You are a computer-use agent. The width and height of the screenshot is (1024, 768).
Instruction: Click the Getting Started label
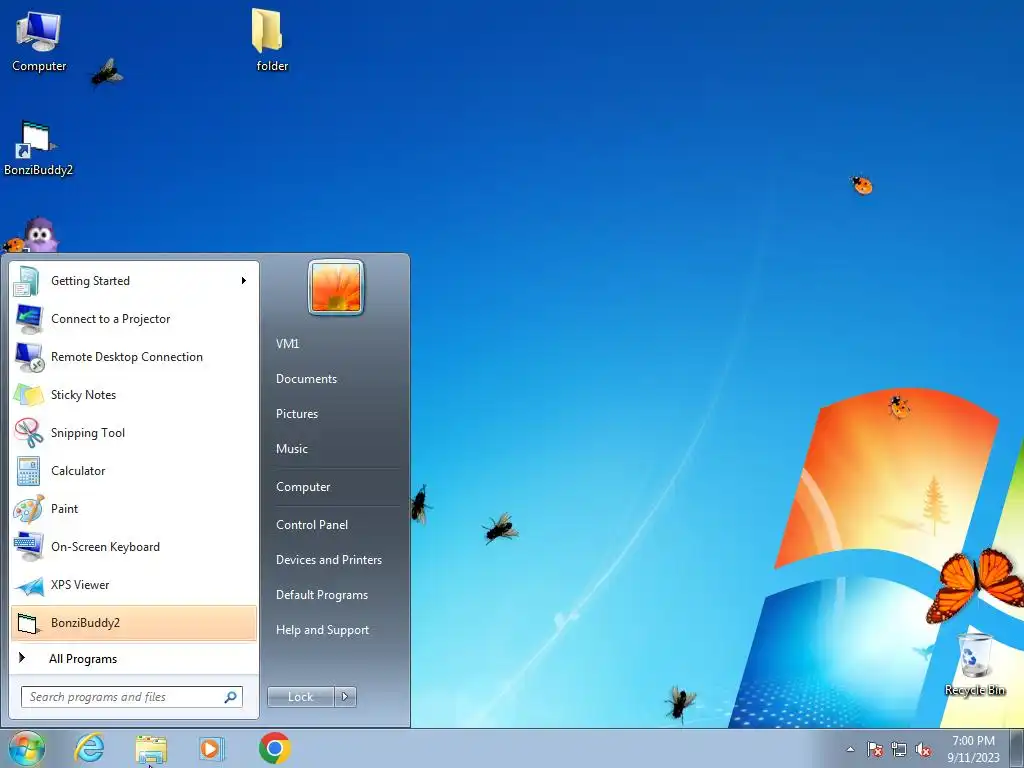[90, 281]
